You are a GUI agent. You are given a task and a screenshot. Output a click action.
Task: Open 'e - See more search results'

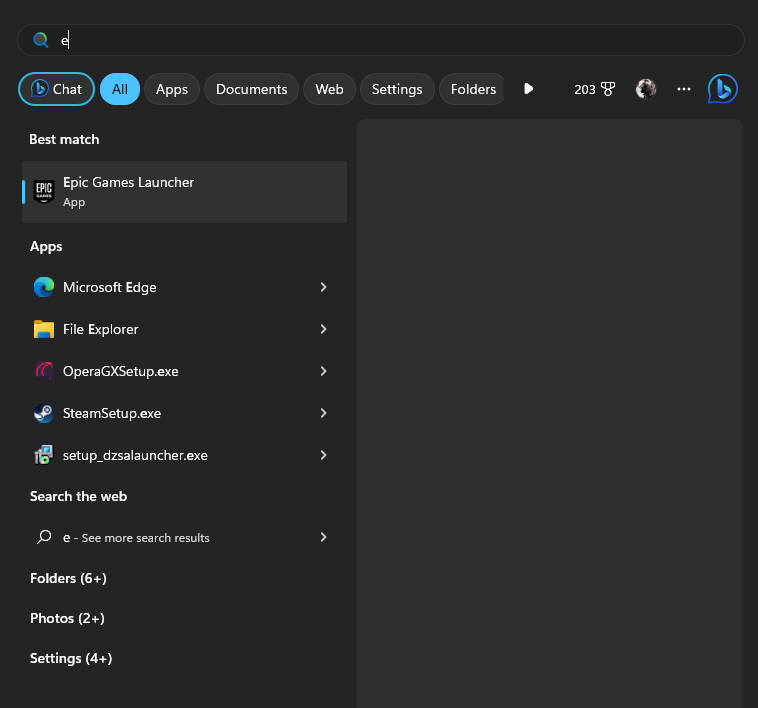click(x=136, y=537)
